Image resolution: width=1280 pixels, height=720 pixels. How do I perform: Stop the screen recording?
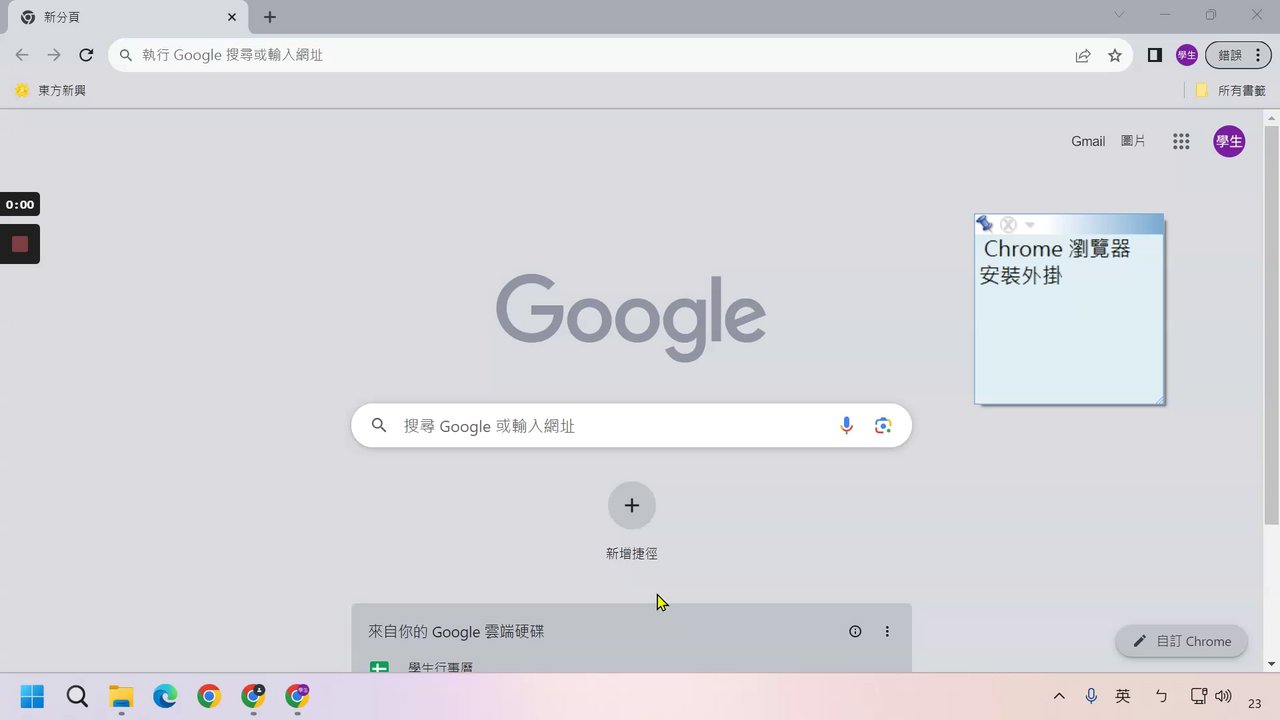pyautogui.click(x=19, y=244)
